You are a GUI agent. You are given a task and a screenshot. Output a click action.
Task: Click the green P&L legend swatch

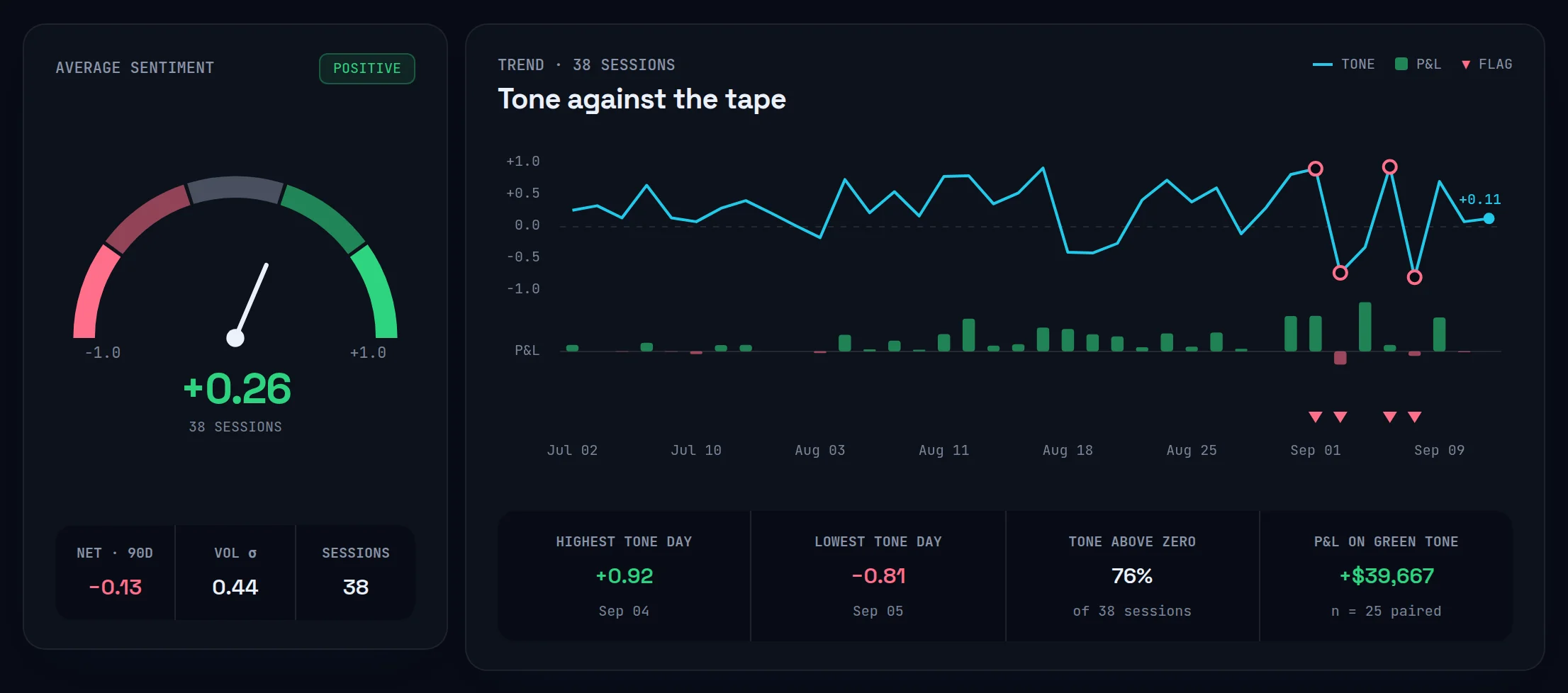click(x=1401, y=64)
